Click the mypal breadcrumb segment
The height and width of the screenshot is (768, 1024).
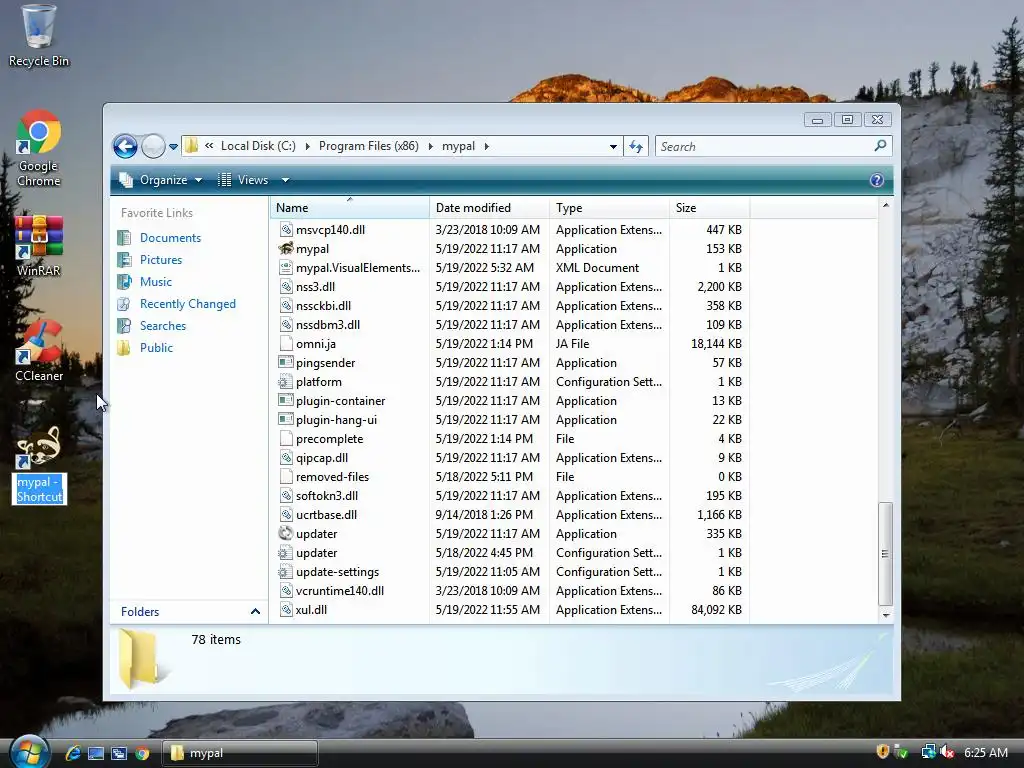click(x=458, y=146)
